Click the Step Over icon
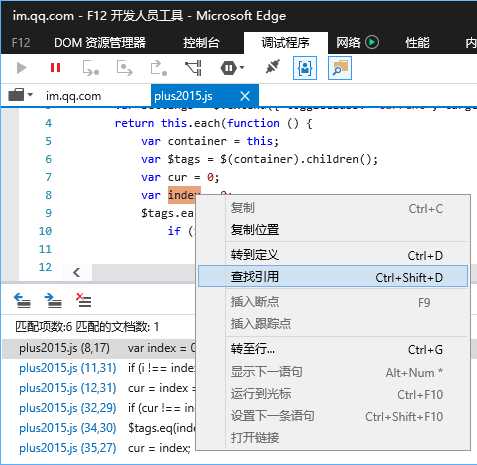The width and height of the screenshot is (477, 465). pos(124,68)
